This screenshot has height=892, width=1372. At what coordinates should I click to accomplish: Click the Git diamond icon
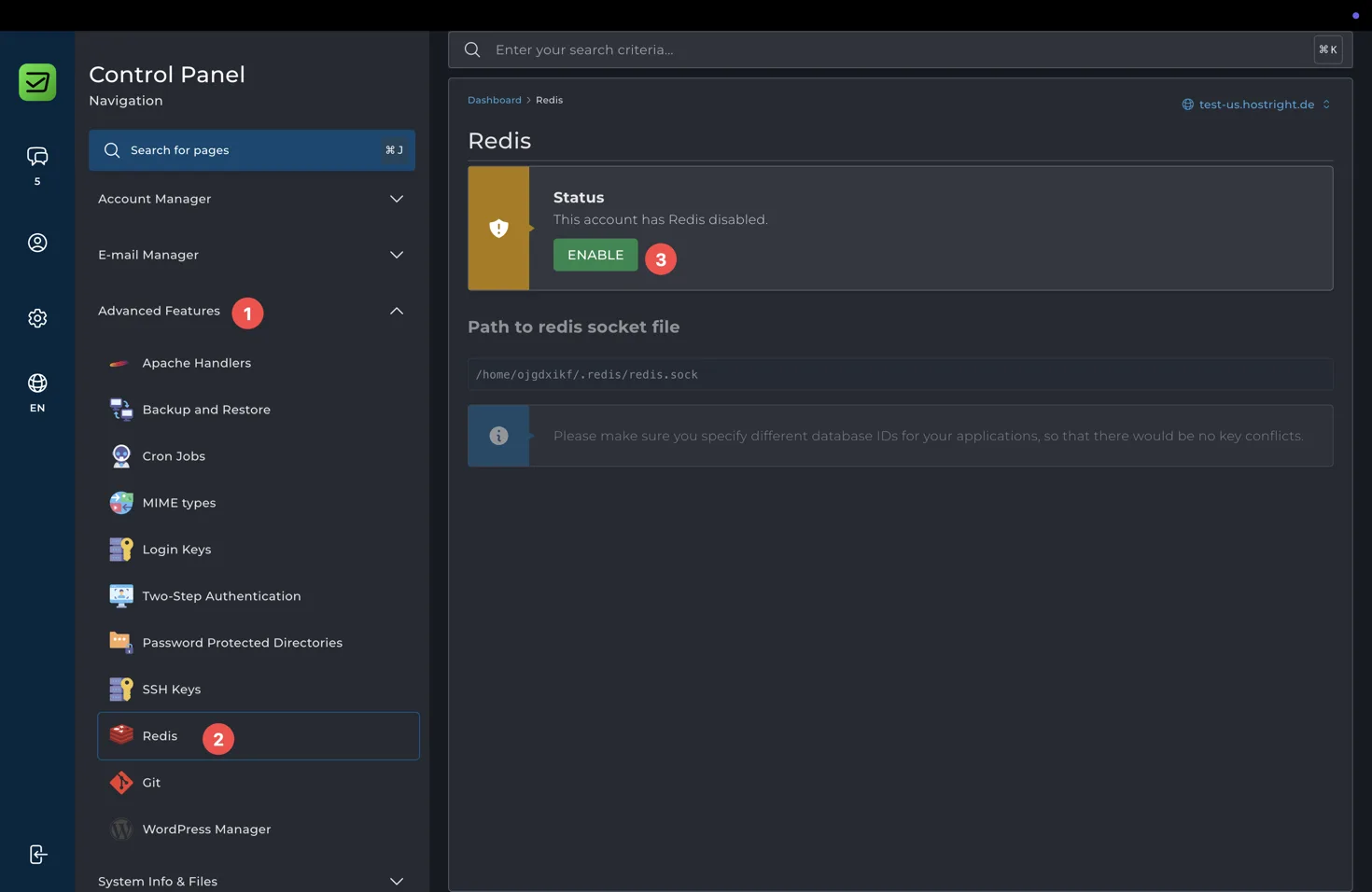point(120,782)
